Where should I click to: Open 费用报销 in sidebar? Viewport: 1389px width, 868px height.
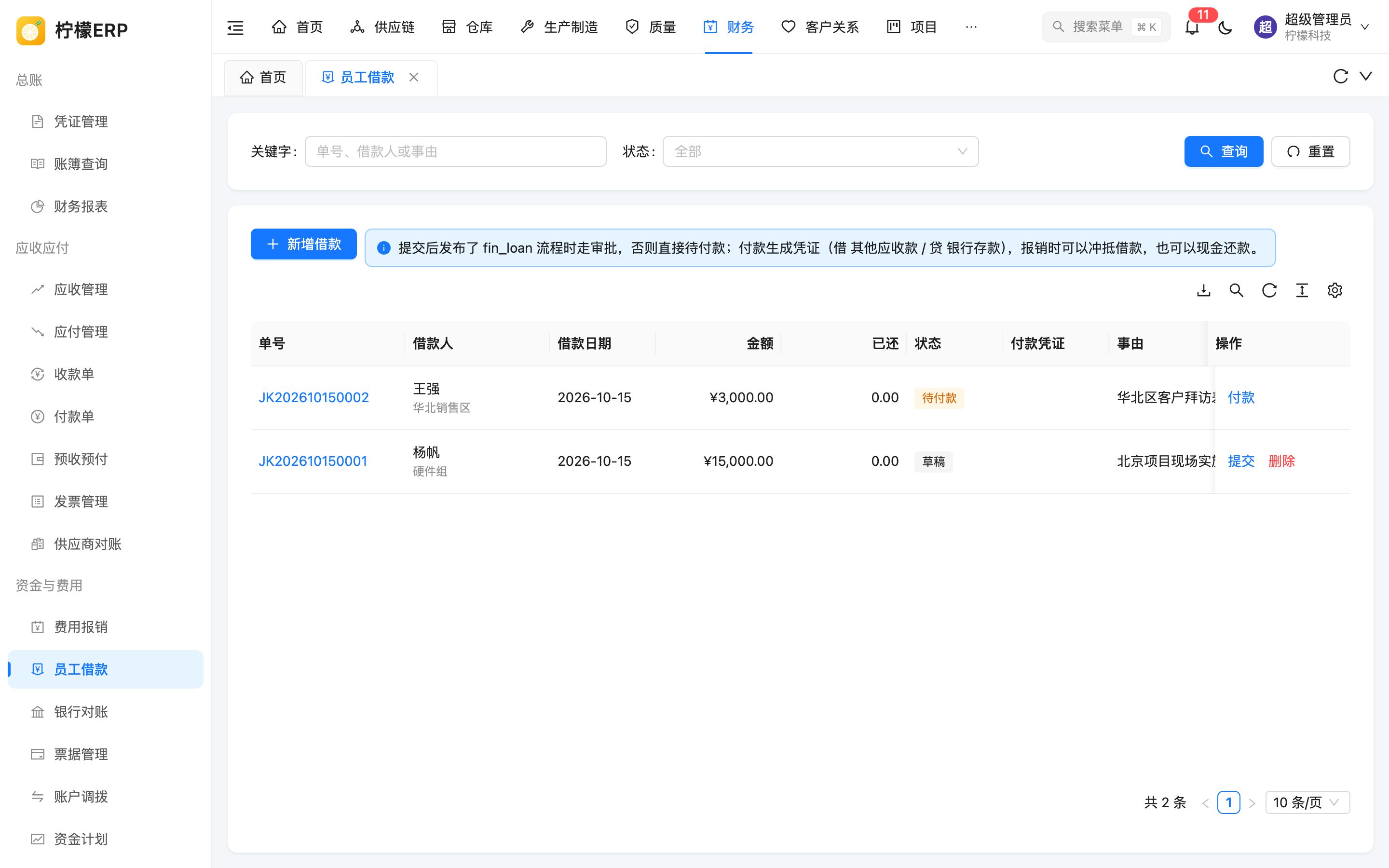point(106,627)
